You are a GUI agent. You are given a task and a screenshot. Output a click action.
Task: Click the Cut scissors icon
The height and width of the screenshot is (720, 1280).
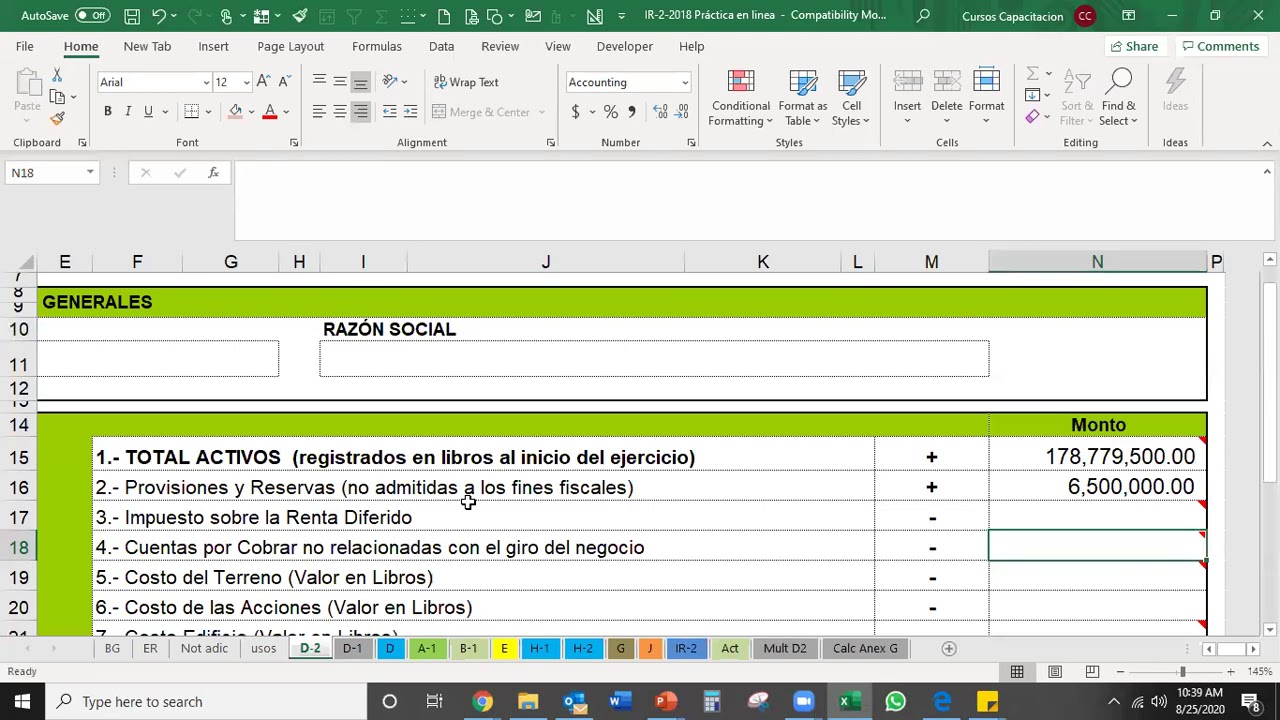57,77
